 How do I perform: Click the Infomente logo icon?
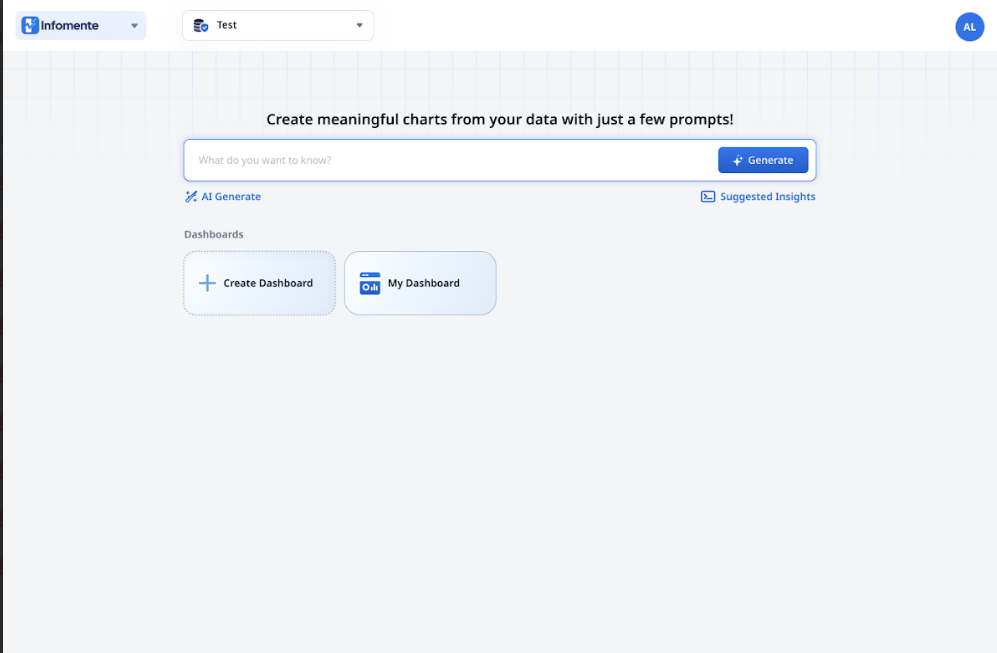click(30, 25)
